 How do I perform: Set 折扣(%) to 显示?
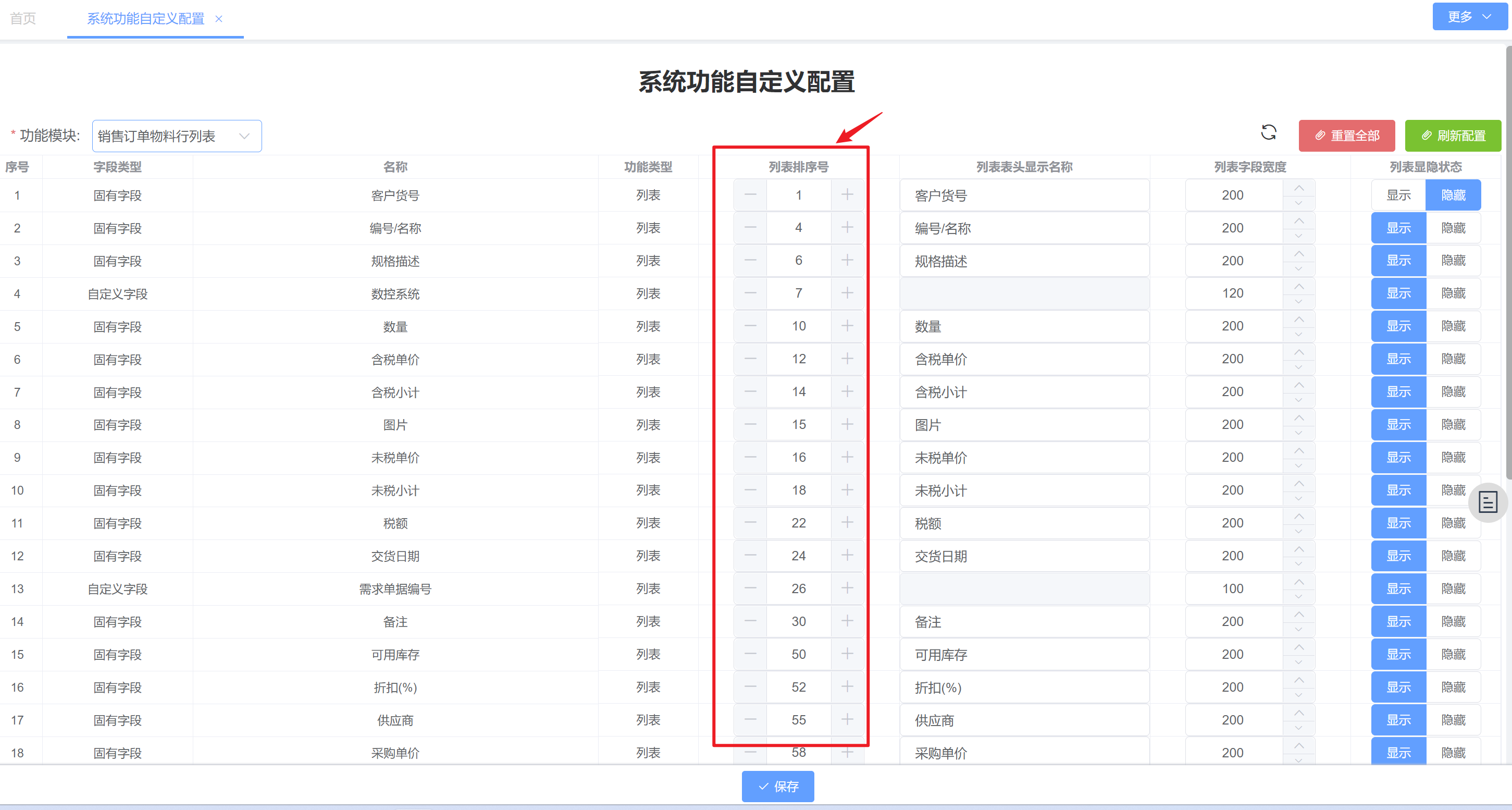(x=1398, y=687)
